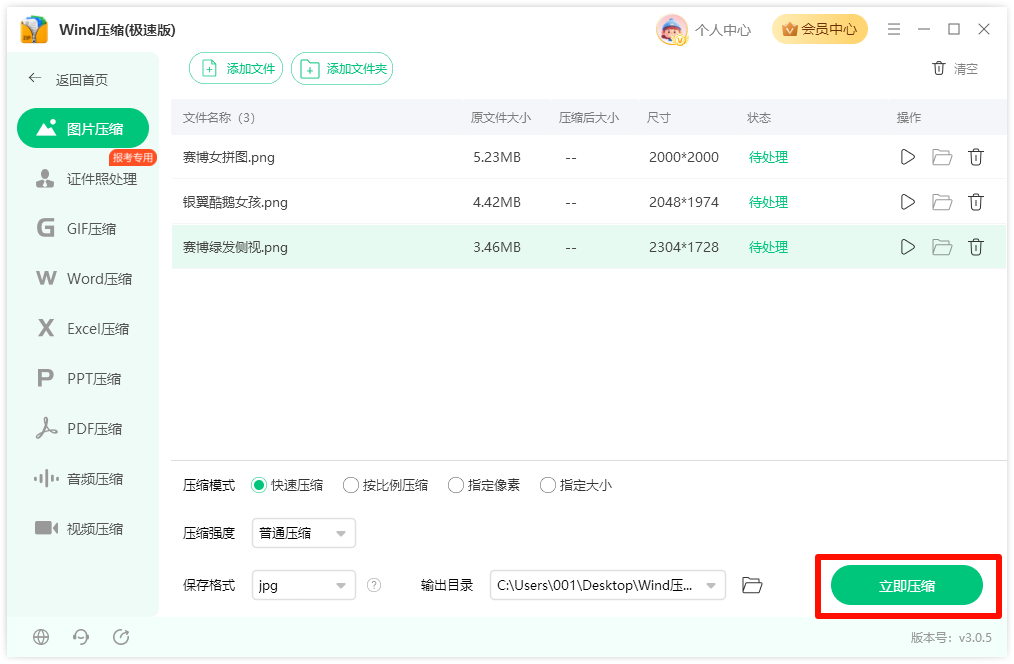1014x664 pixels.
Task: Click the 报考专用 badge
Action: pyautogui.click(x=133, y=157)
